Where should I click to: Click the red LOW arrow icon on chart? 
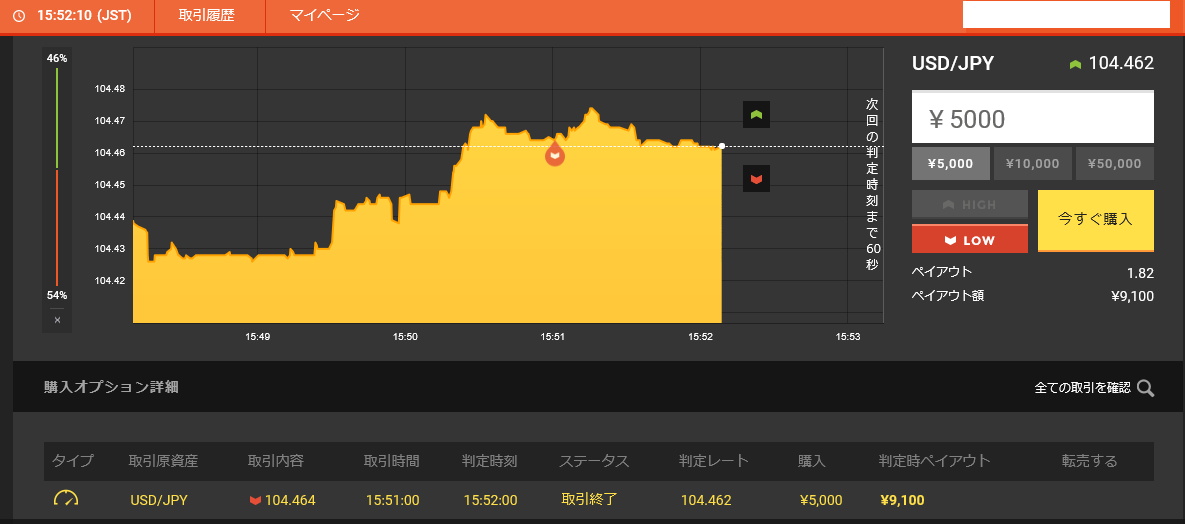[756, 179]
